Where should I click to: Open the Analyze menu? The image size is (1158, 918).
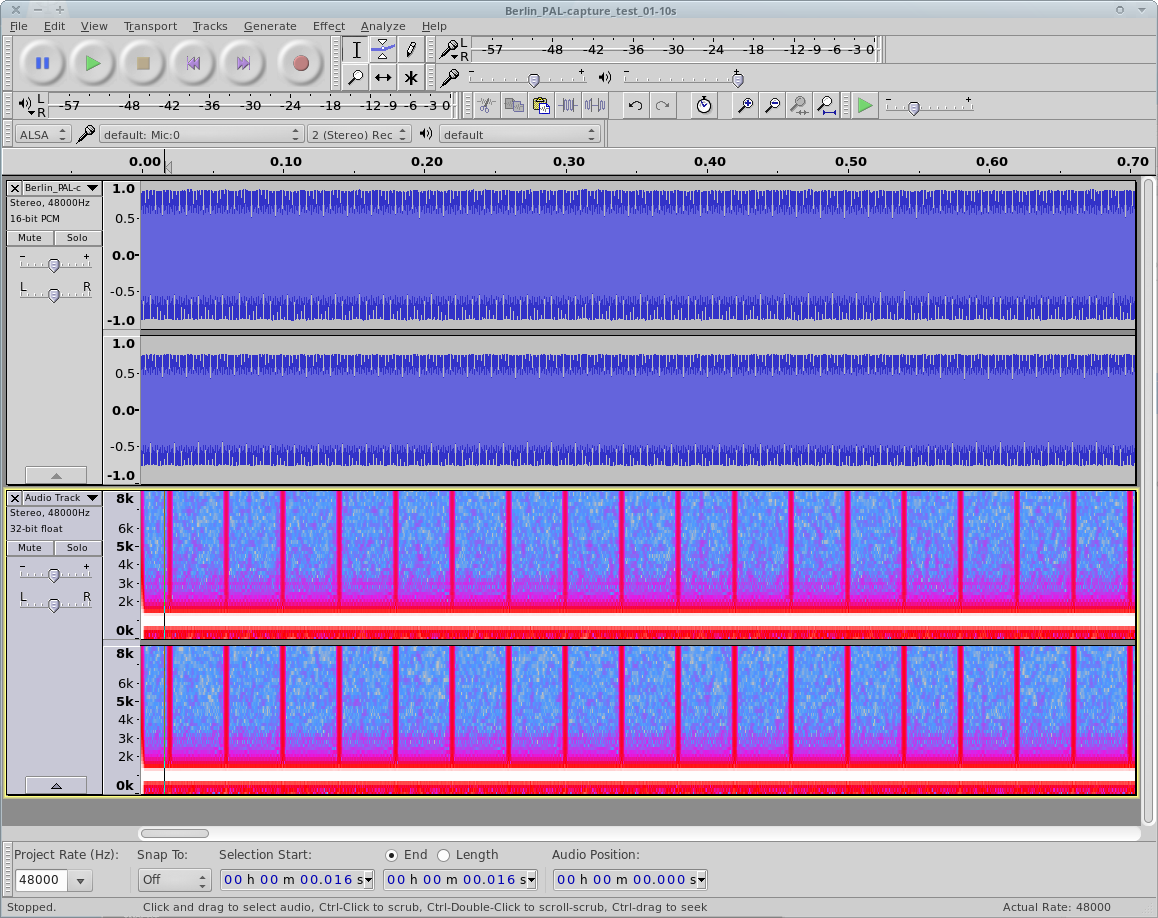(383, 26)
